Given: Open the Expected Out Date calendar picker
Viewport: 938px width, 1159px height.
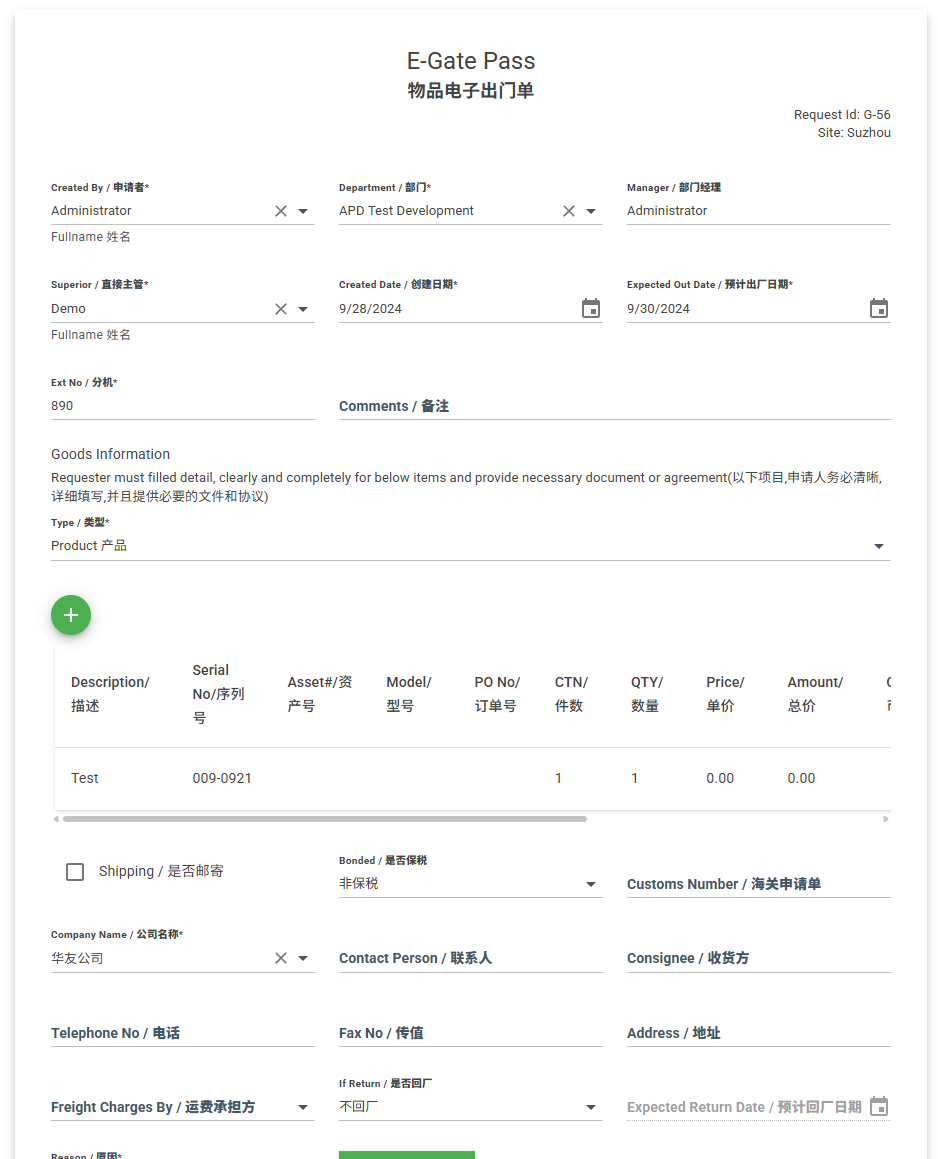Looking at the screenshot, I should pos(878,309).
